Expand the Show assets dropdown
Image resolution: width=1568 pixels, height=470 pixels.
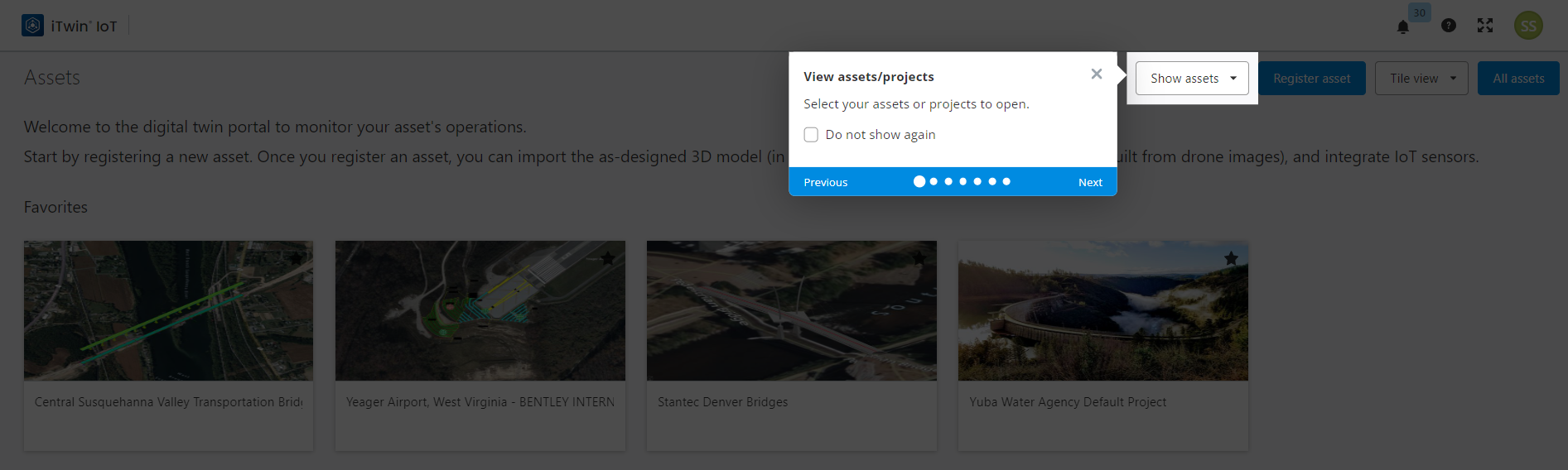click(1192, 79)
